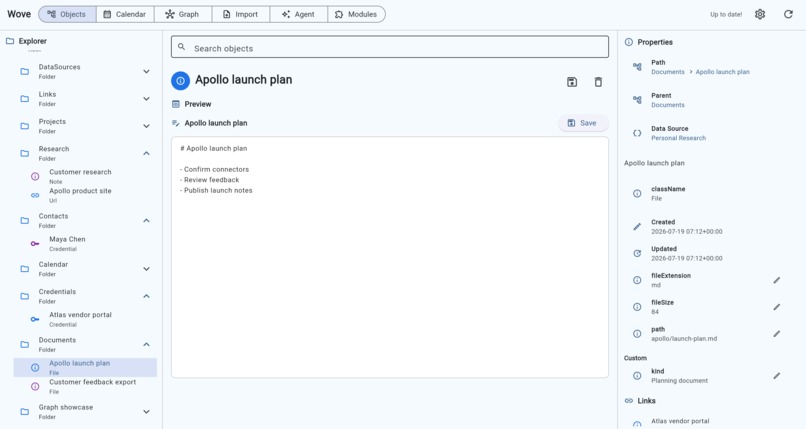
Task: Select Customer feedback export file
Action: pyautogui.click(x=85, y=386)
